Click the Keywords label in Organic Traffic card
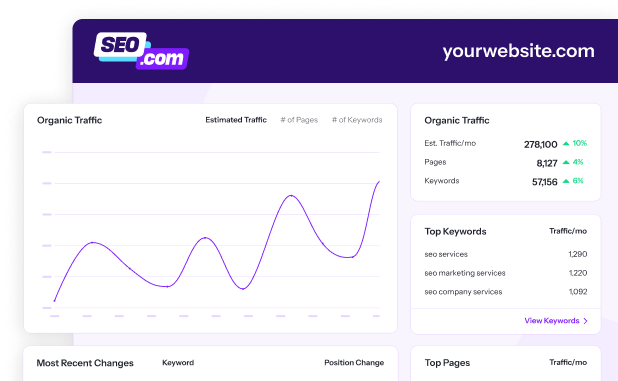The height and width of the screenshot is (381, 618). [x=441, y=181]
